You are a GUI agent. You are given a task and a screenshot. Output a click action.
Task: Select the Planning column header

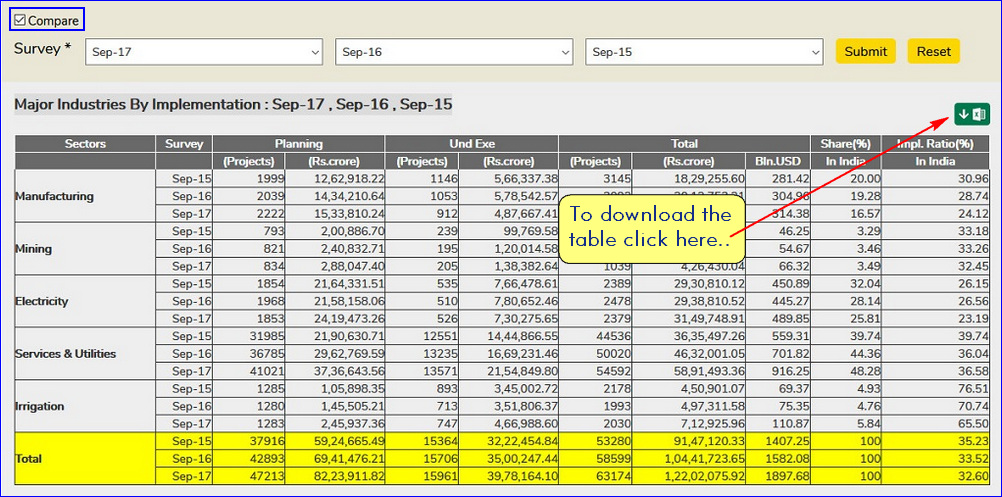point(298,144)
